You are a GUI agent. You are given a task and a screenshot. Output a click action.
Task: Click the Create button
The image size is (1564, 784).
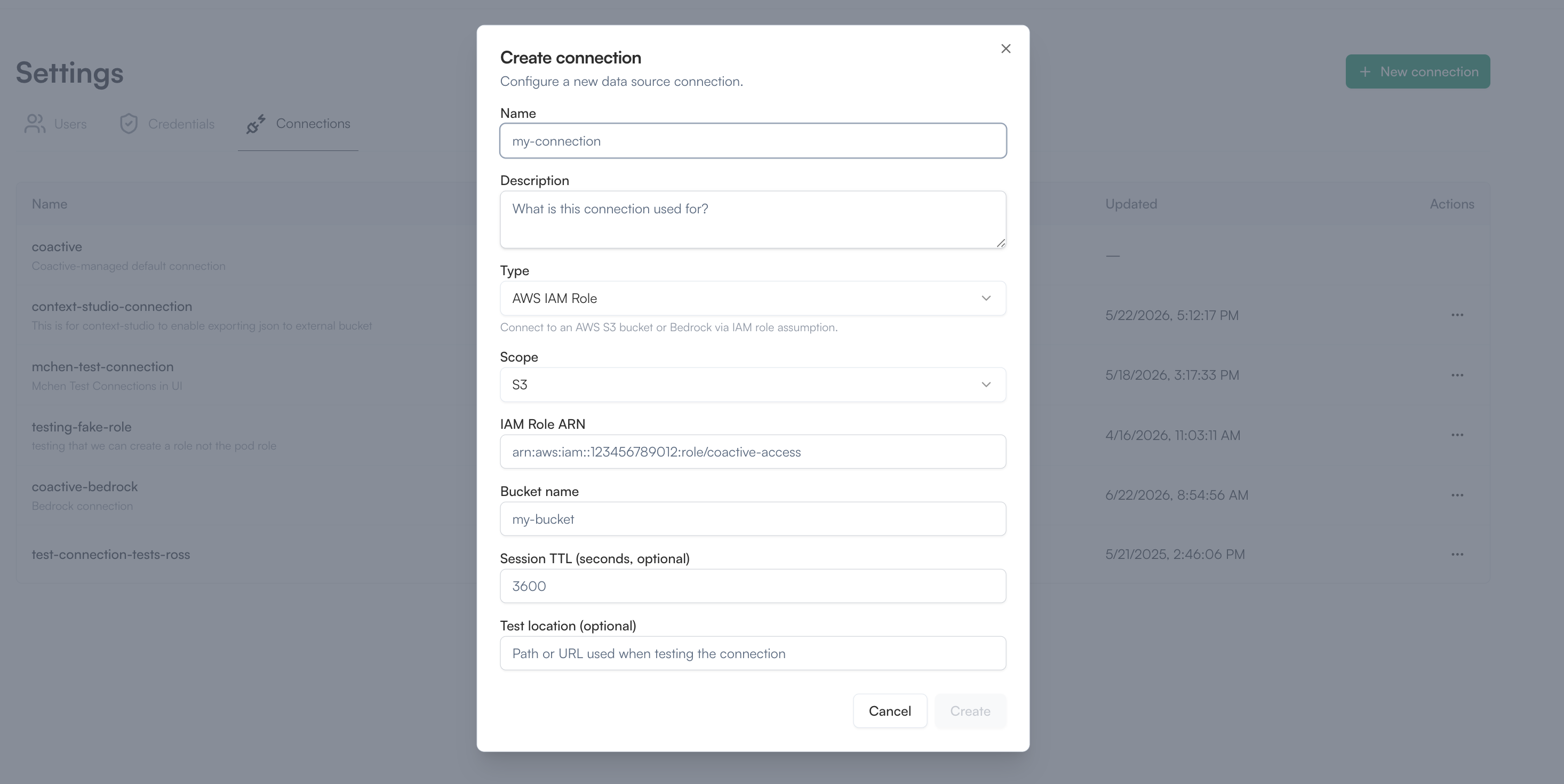[x=970, y=710]
